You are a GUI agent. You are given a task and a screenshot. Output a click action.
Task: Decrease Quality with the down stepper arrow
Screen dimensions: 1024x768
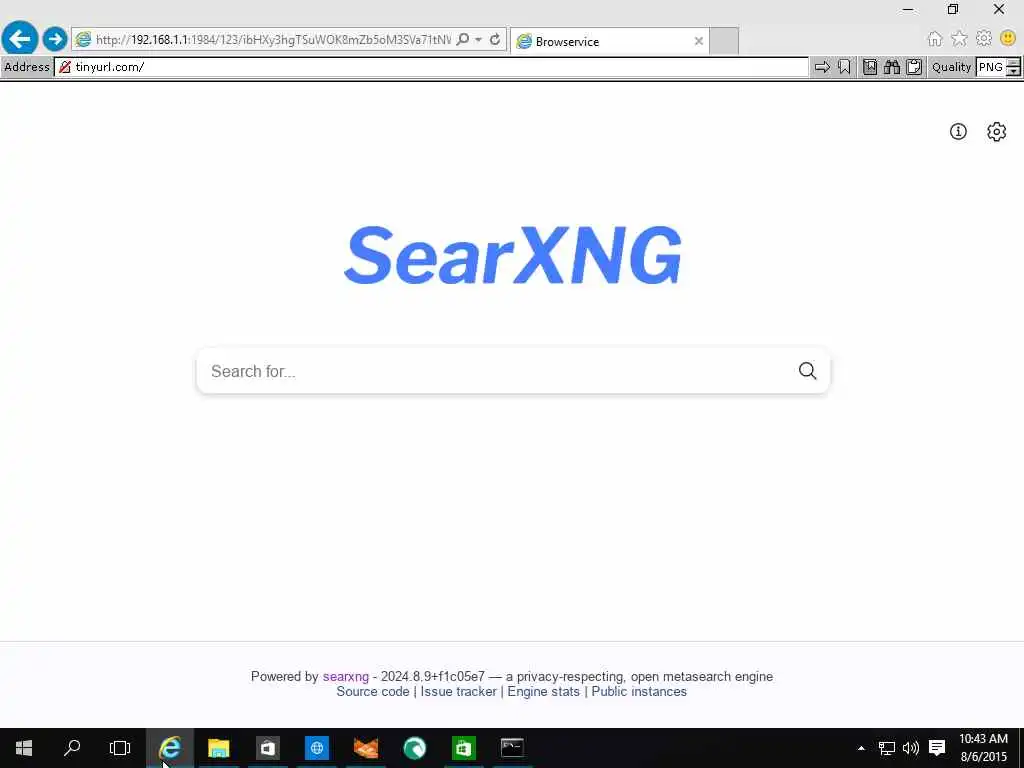pos(1014,71)
